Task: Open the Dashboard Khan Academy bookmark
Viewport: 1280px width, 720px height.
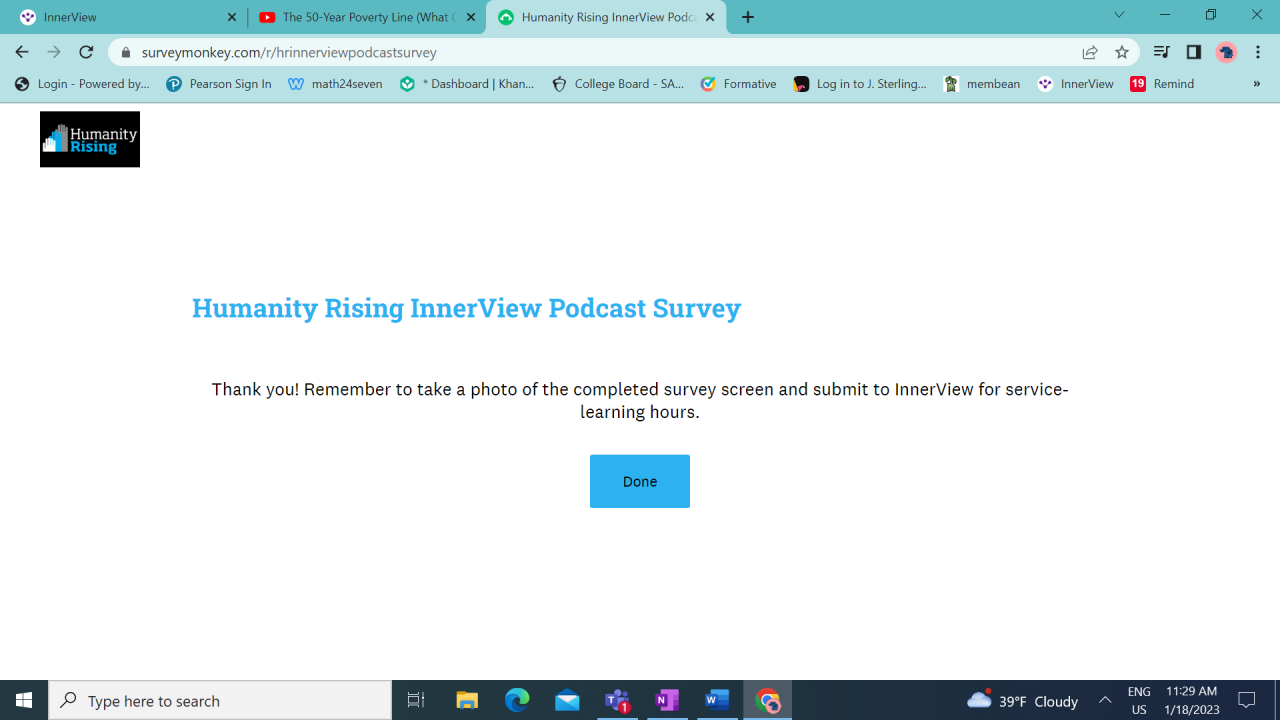Action: click(x=467, y=84)
